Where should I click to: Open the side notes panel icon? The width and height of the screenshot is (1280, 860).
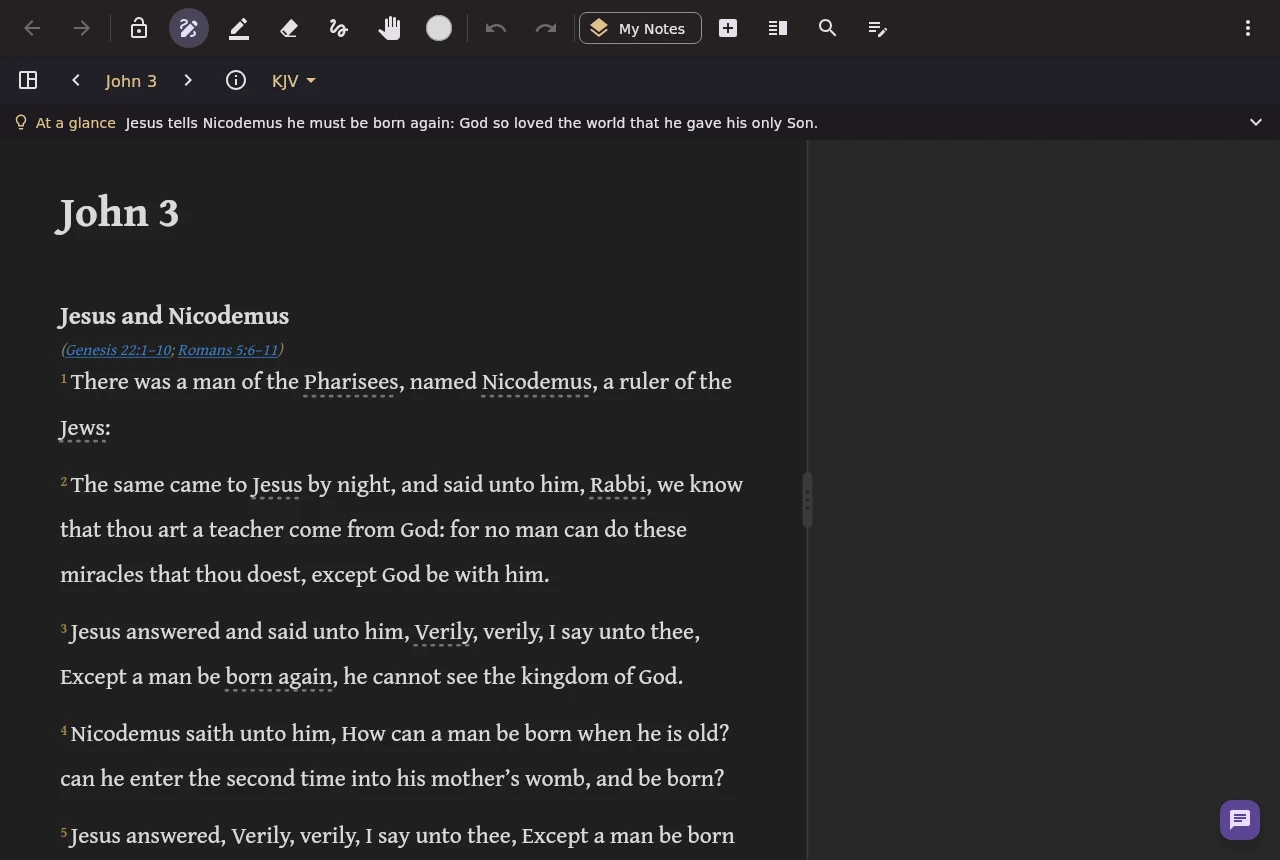click(x=778, y=28)
